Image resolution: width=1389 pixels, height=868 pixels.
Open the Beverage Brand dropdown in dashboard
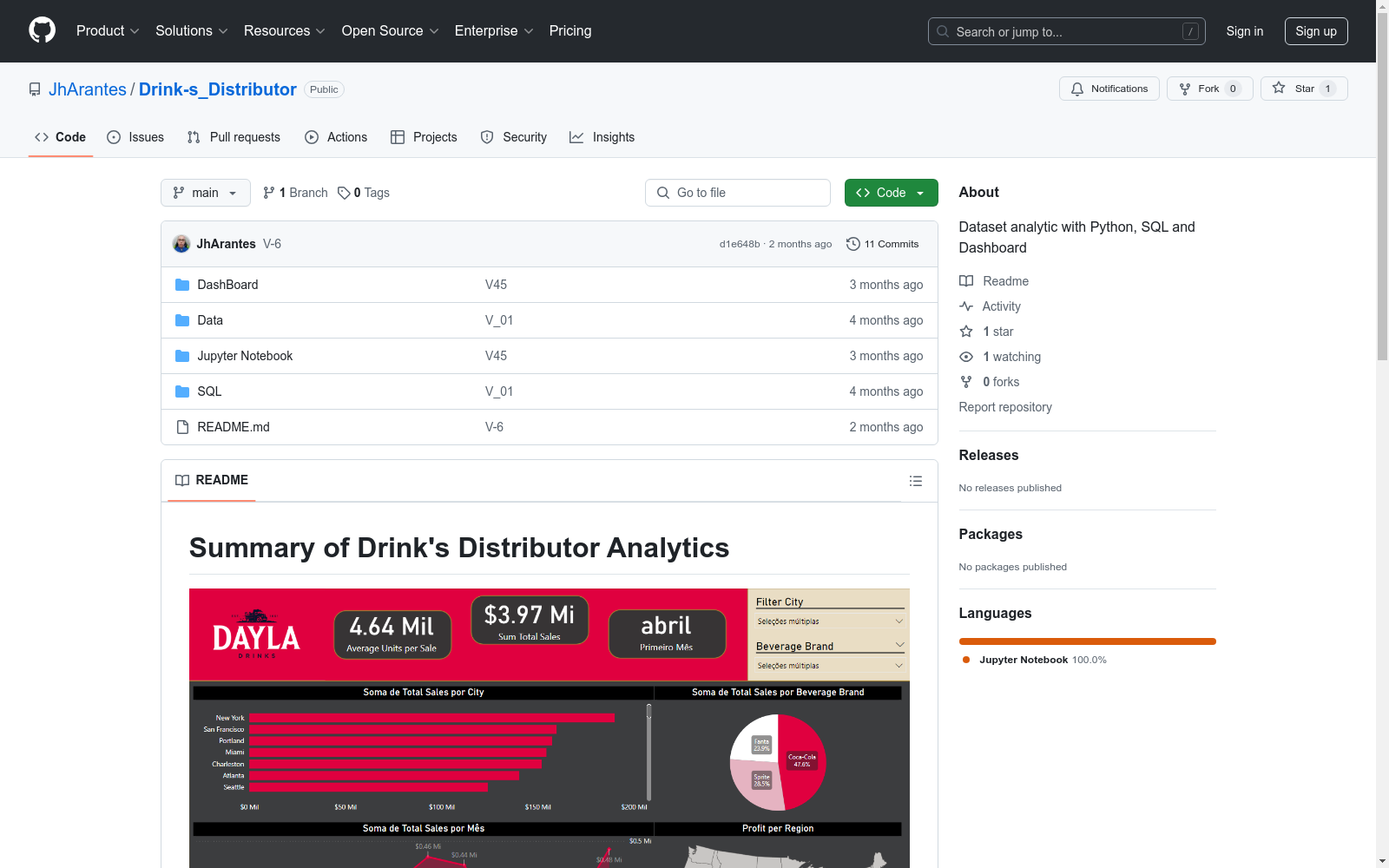(830, 666)
